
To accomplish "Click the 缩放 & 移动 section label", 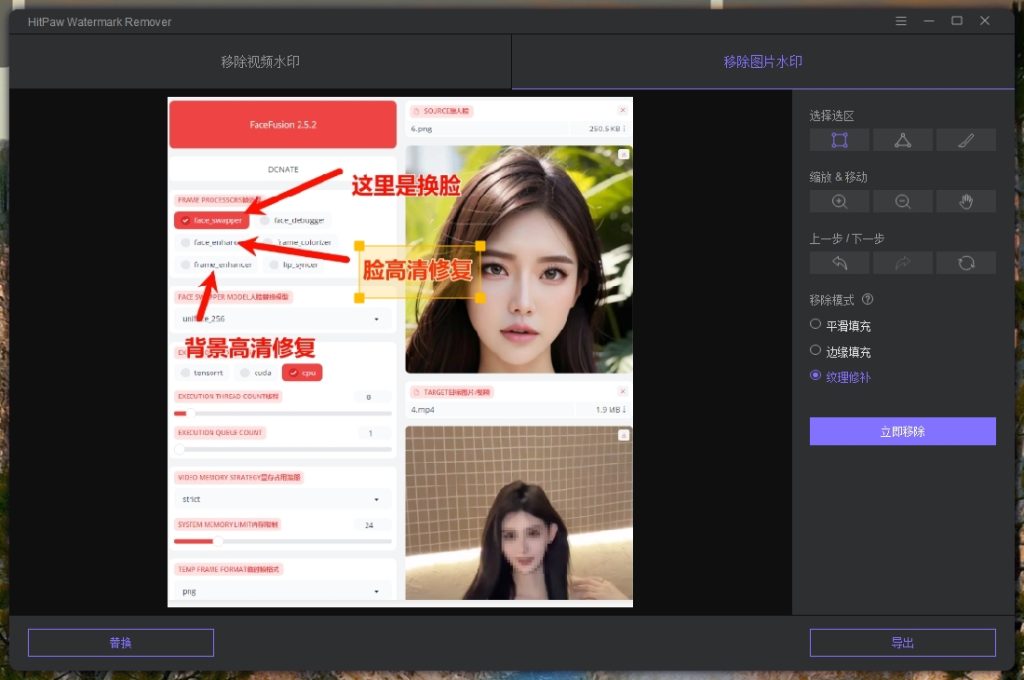I will tap(839, 177).
